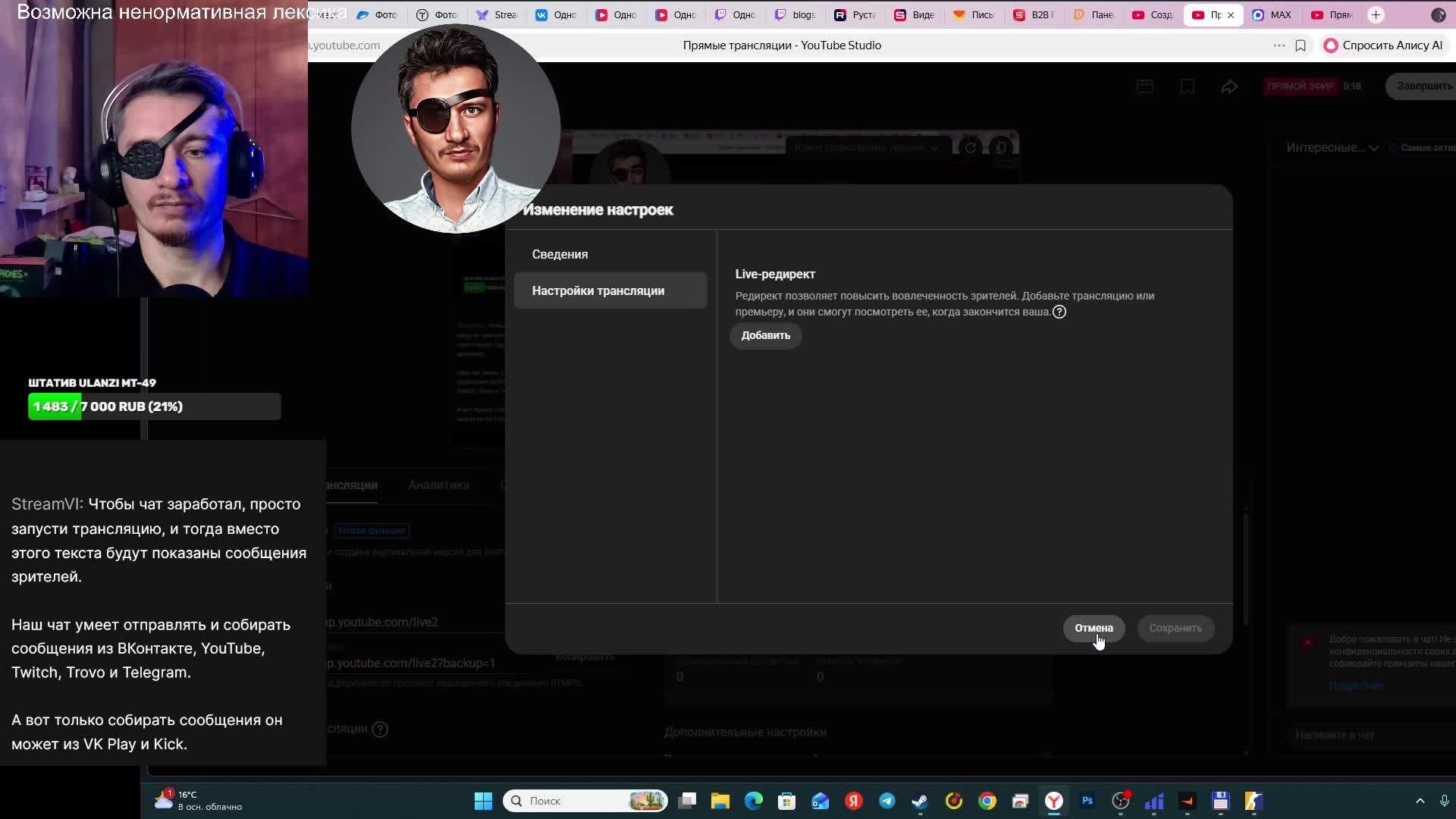The height and width of the screenshot is (819, 1456).
Task: Switch to the Руста browser tab
Action: point(855,15)
